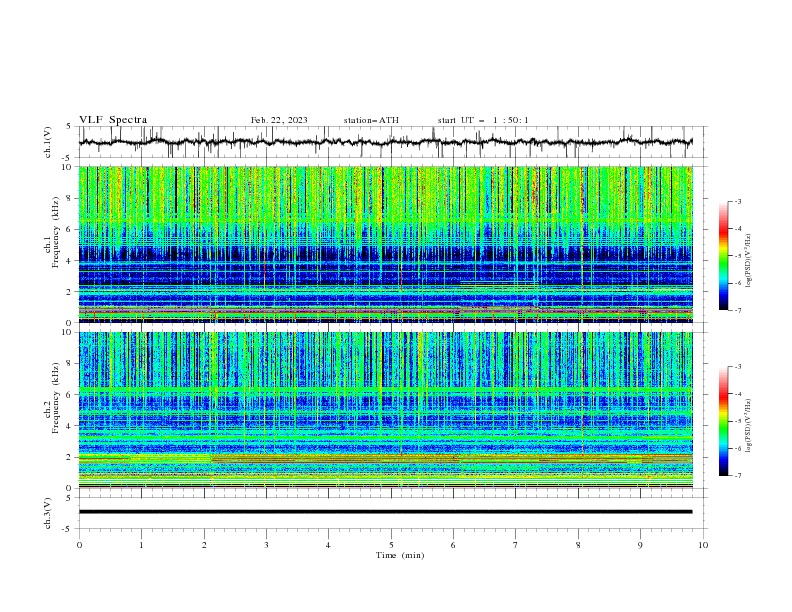Click time axis tick label "3"

point(266,545)
